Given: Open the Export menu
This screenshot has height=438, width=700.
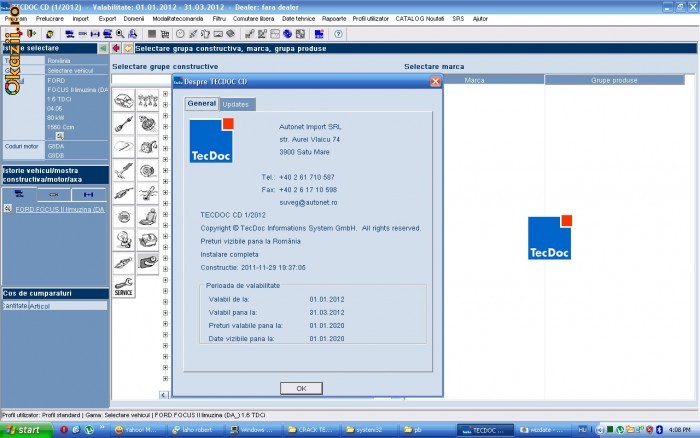Looking at the screenshot, I should pos(107,19).
